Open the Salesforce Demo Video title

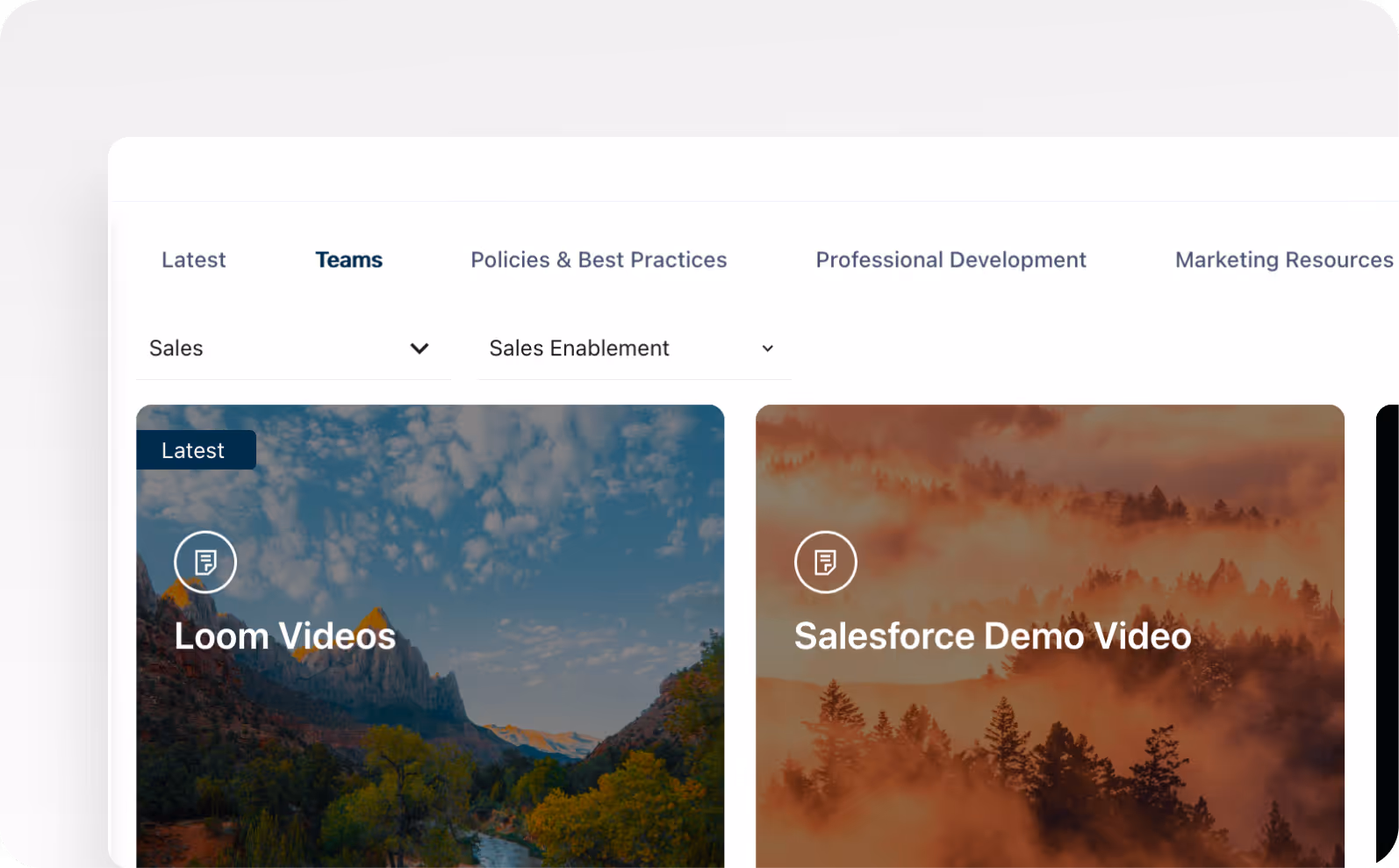pos(993,636)
